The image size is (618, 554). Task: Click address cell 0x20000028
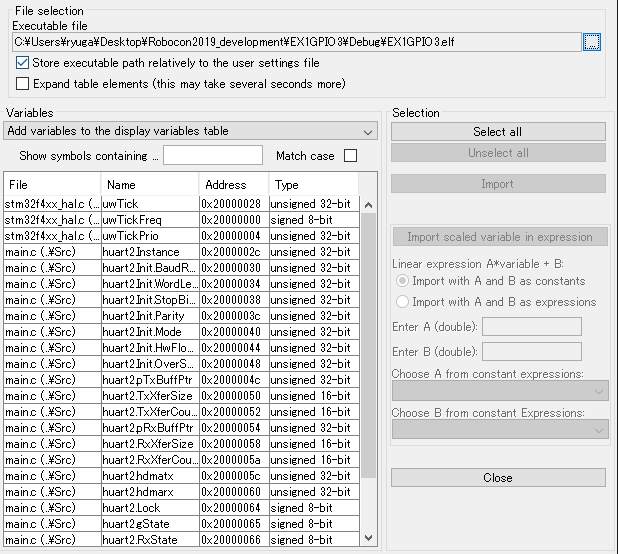click(x=235, y=204)
